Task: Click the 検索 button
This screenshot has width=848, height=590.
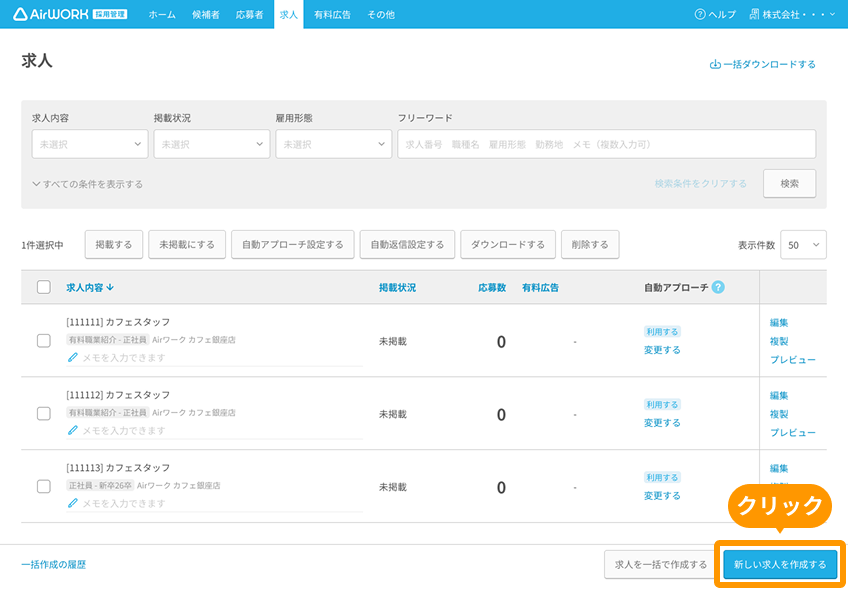Action: (790, 184)
